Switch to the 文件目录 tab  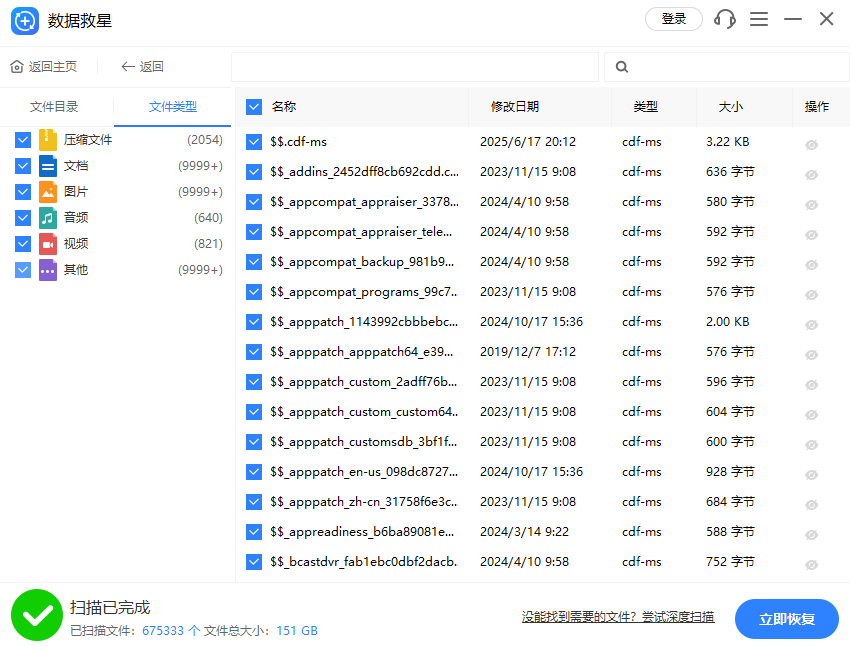click(x=54, y=107)
